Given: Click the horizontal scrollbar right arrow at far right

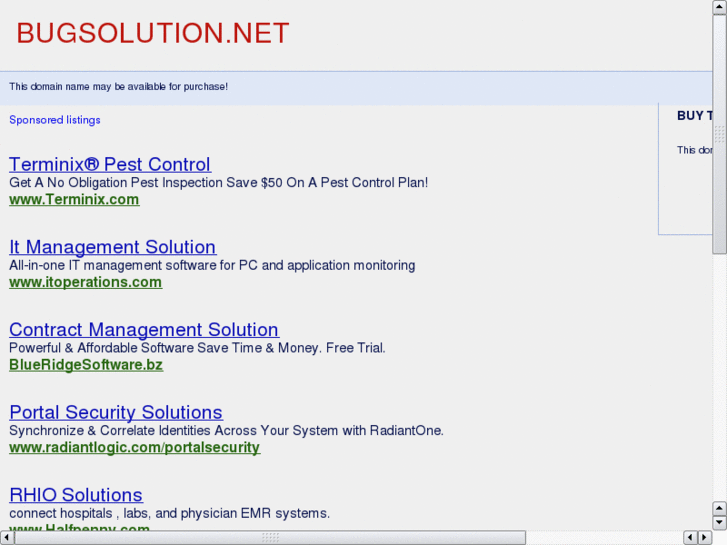Looking at the screenshot, I should pyautogui.click(x=705, y=538).
